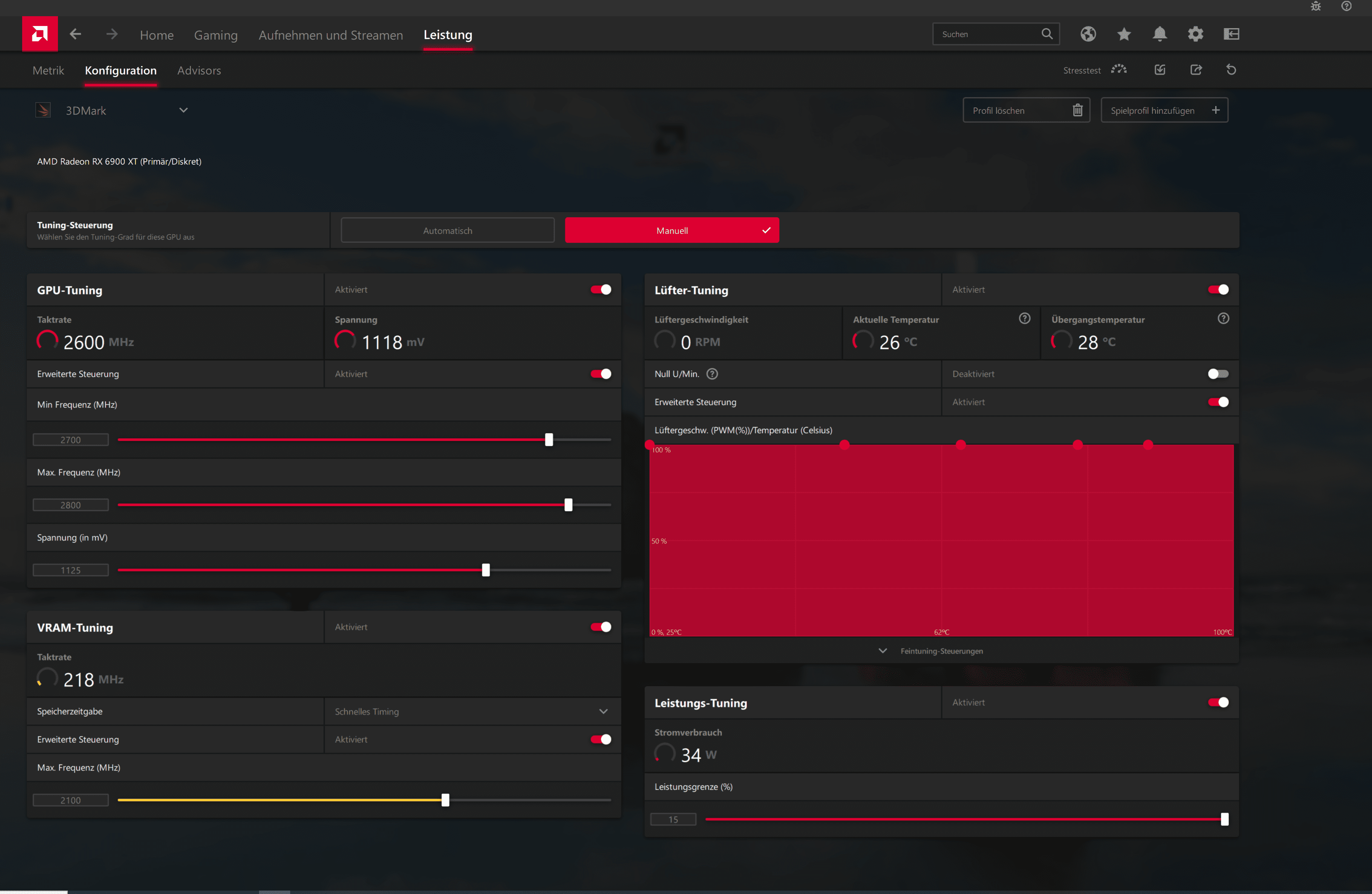1372x894 pixels.
Task: Open notifications bell icon
Action: click(1159, 34)
